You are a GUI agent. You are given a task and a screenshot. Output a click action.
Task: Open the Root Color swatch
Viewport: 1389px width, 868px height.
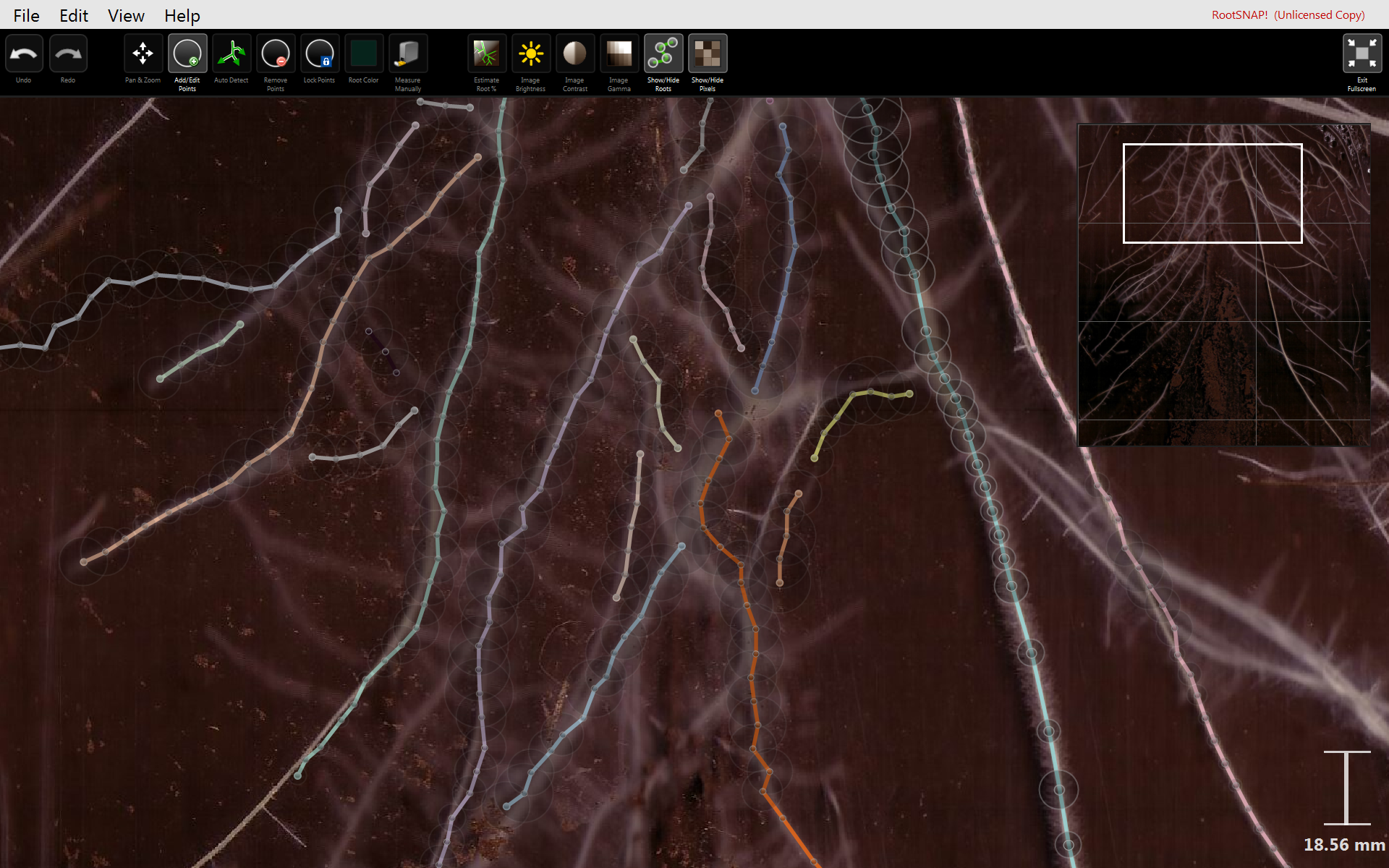(x=363, y=54)
